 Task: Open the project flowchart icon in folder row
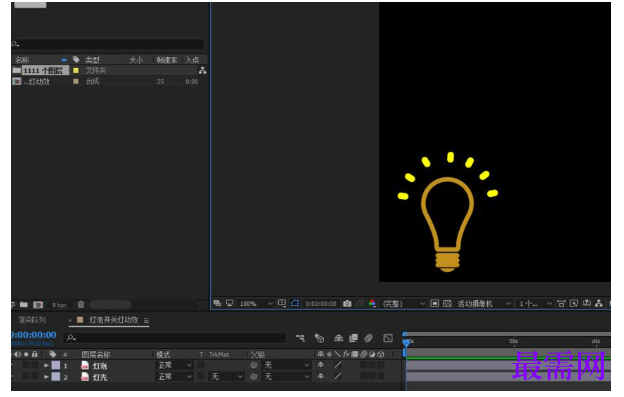click(203, 70)
